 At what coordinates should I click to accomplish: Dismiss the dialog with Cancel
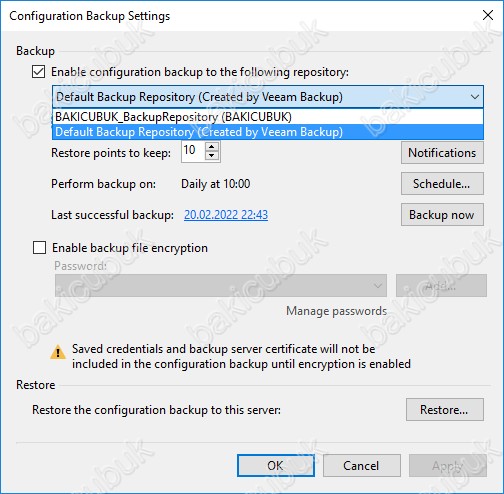tap(362, 466)
